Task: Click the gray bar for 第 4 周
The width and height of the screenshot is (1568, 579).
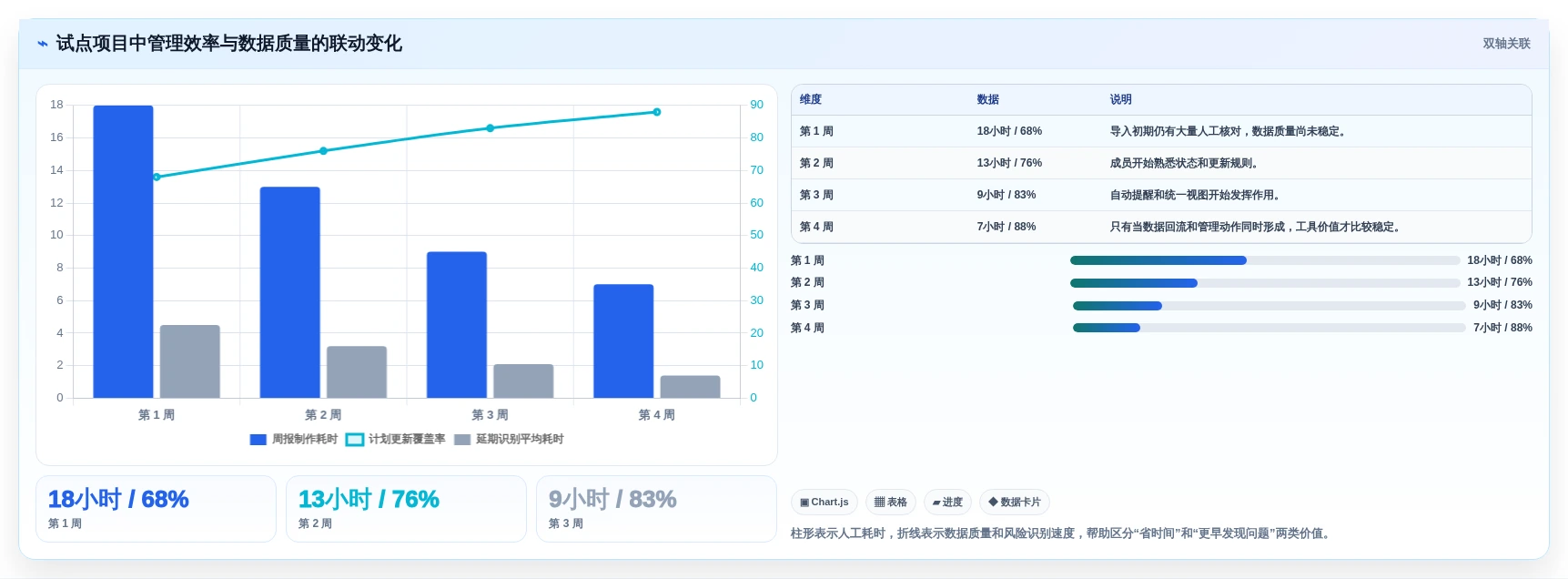Action: (690, 387)
